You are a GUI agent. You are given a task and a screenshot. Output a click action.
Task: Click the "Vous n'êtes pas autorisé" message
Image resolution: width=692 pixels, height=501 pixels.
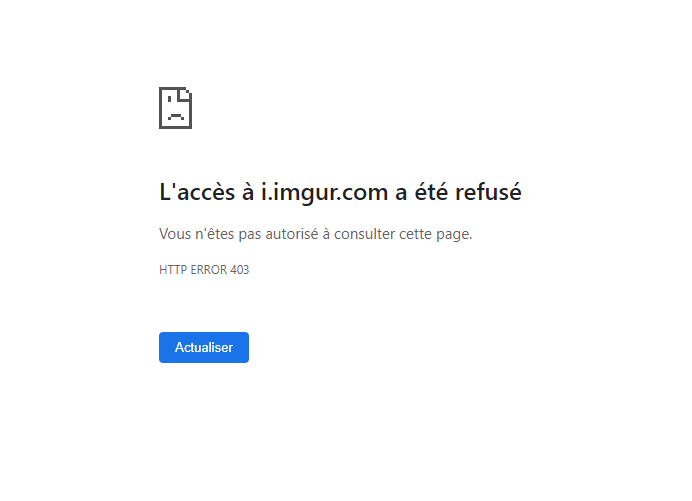coord(315,234)
